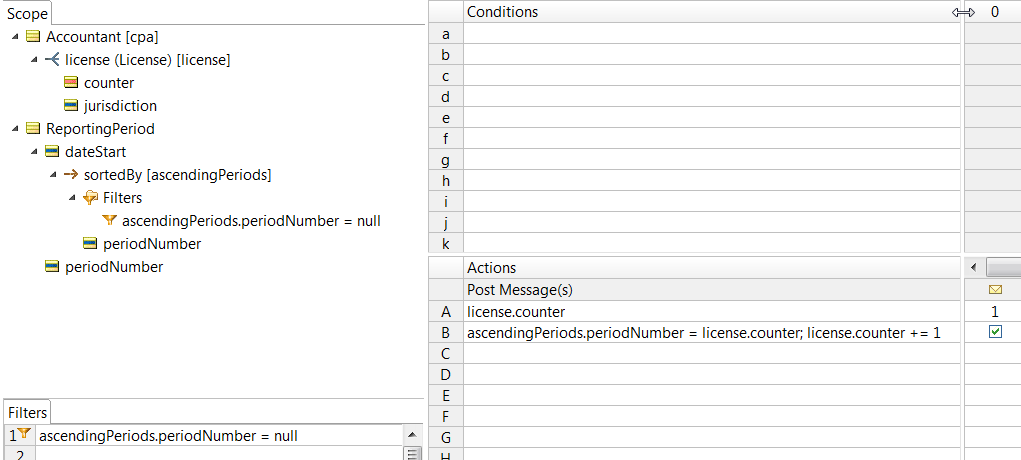This screenshot has width=1021, height=460.
Task: Click the Filters folder icon in tree
Action: 91,197
